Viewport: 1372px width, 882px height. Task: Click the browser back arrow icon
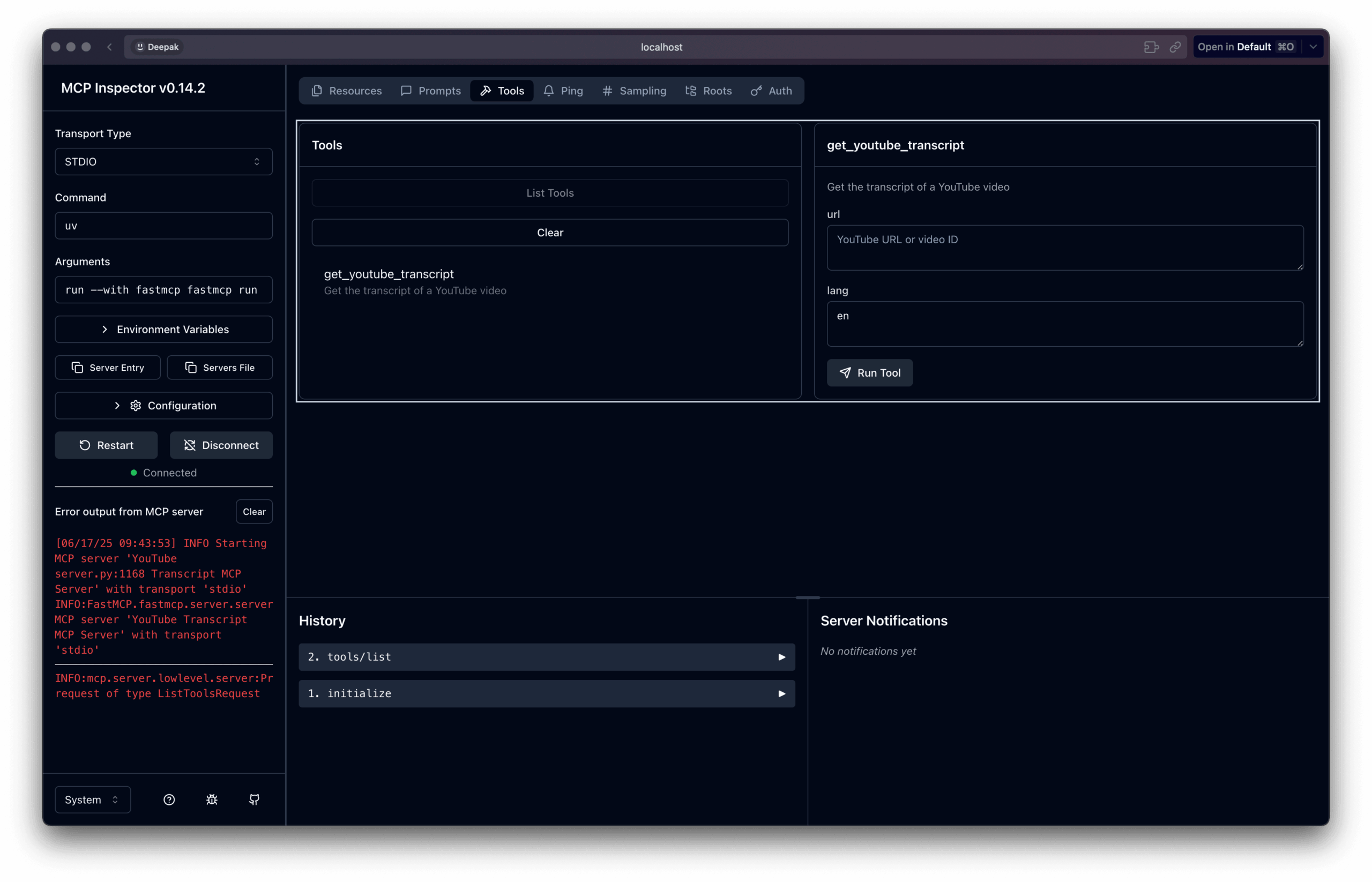coord(109,47)
